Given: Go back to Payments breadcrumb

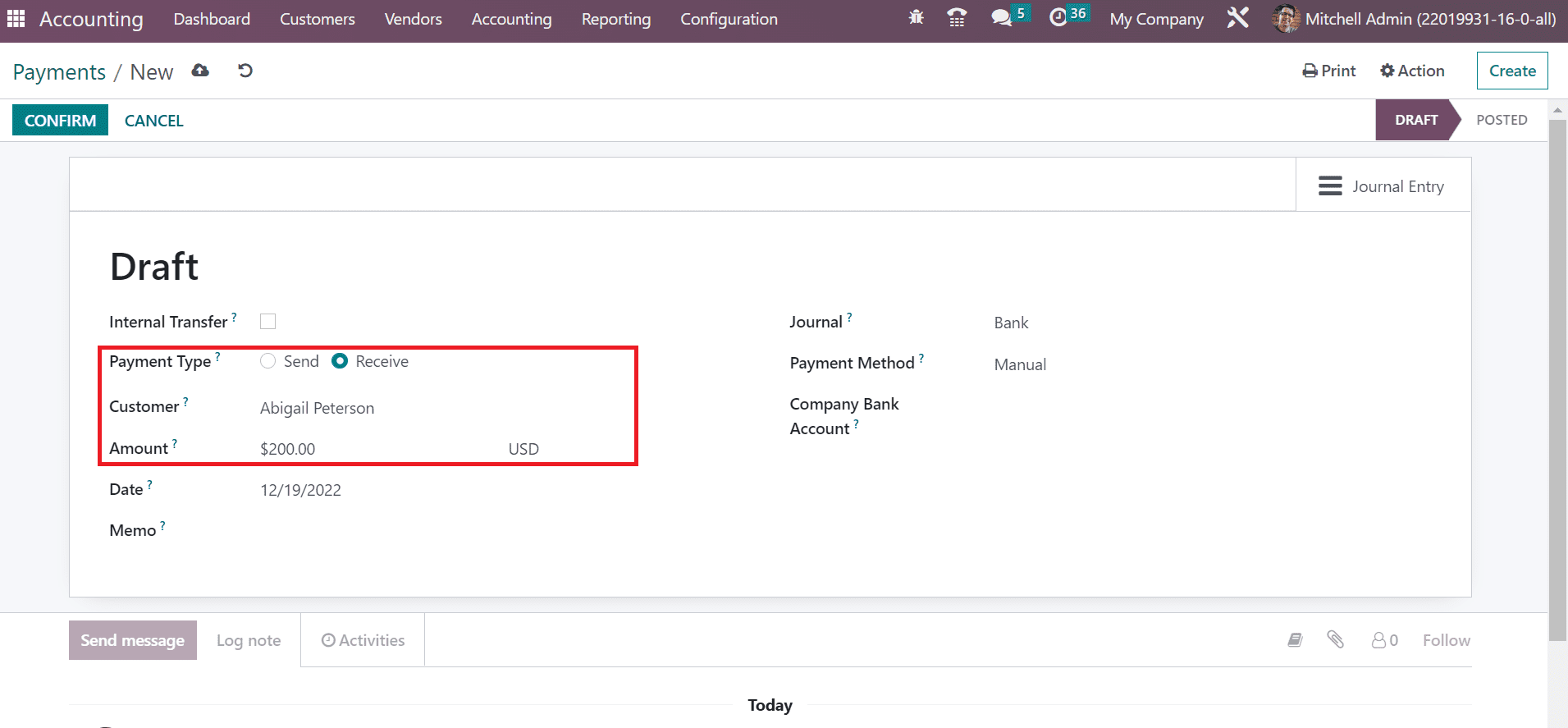Looking at the screenshot, I should (59, 72).
